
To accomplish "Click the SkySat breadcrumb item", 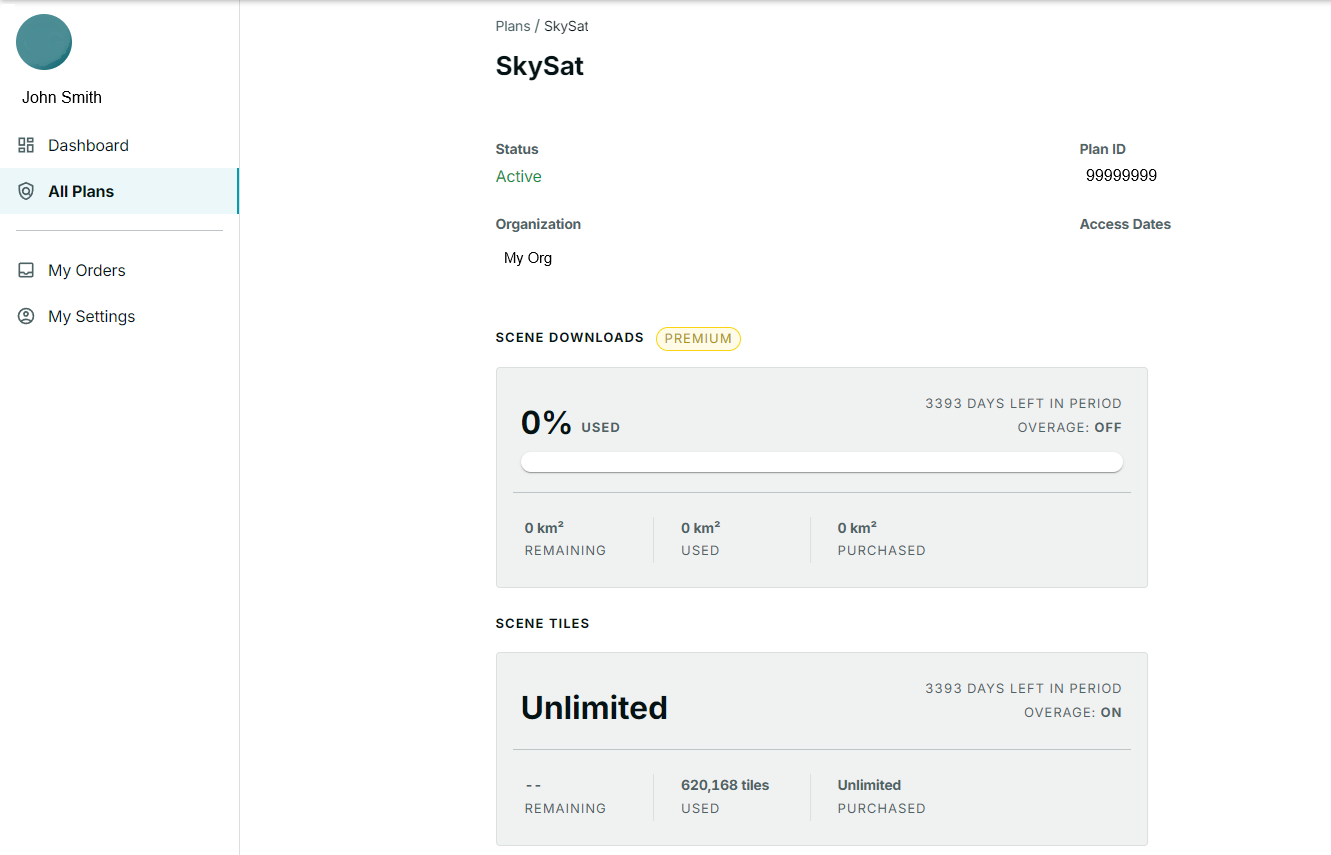I will [x=566, y=26].
